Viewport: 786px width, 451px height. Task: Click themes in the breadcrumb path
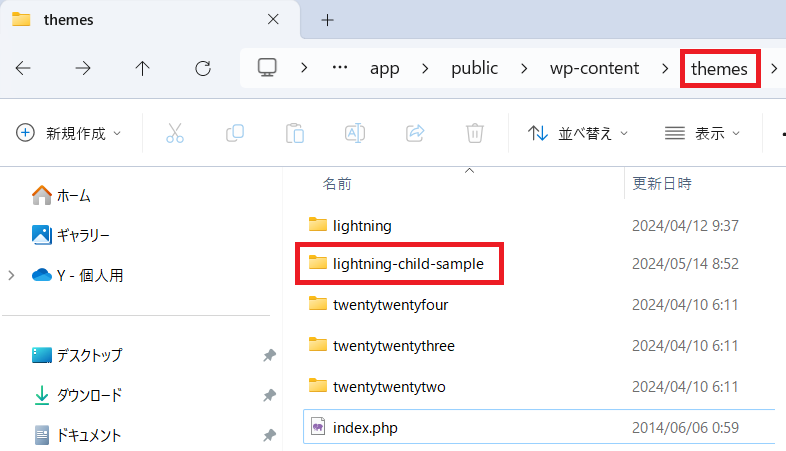719,69
